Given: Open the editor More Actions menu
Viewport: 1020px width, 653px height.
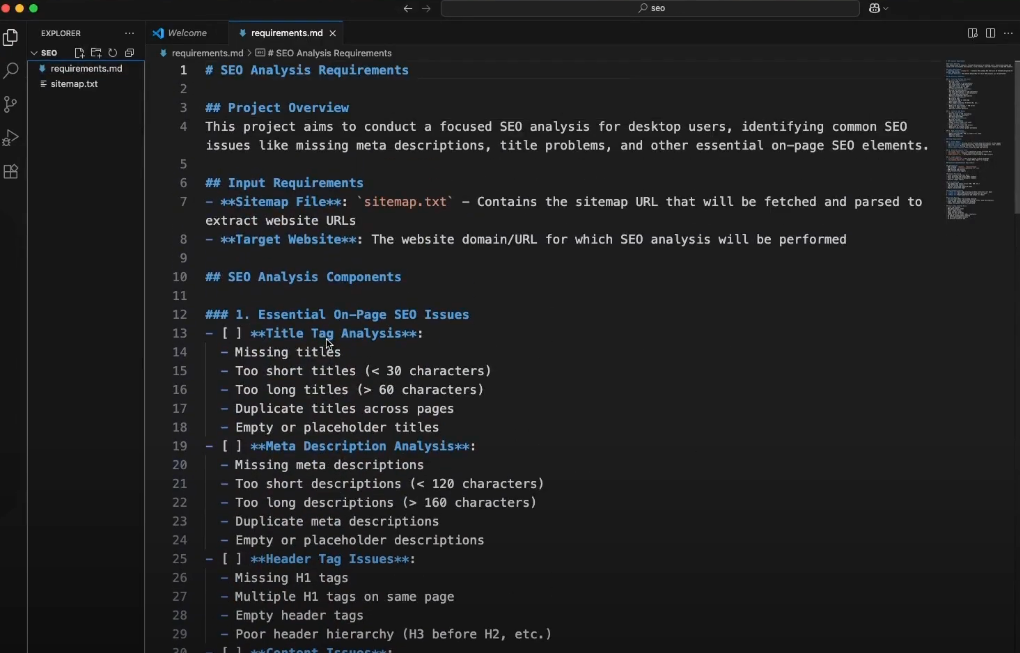Looking at the screenshot, I should pos(1009,33).
